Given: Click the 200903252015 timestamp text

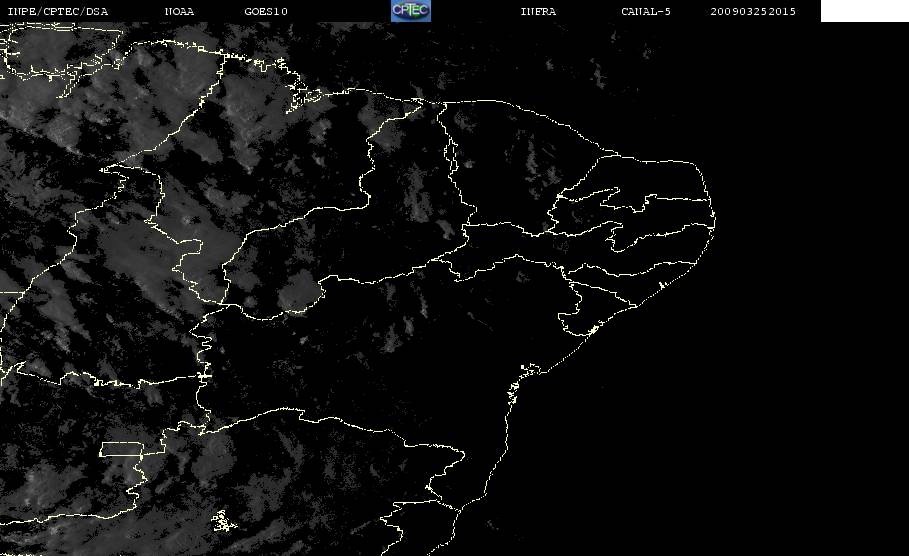Looking at the screenshot, I should 753,11.
